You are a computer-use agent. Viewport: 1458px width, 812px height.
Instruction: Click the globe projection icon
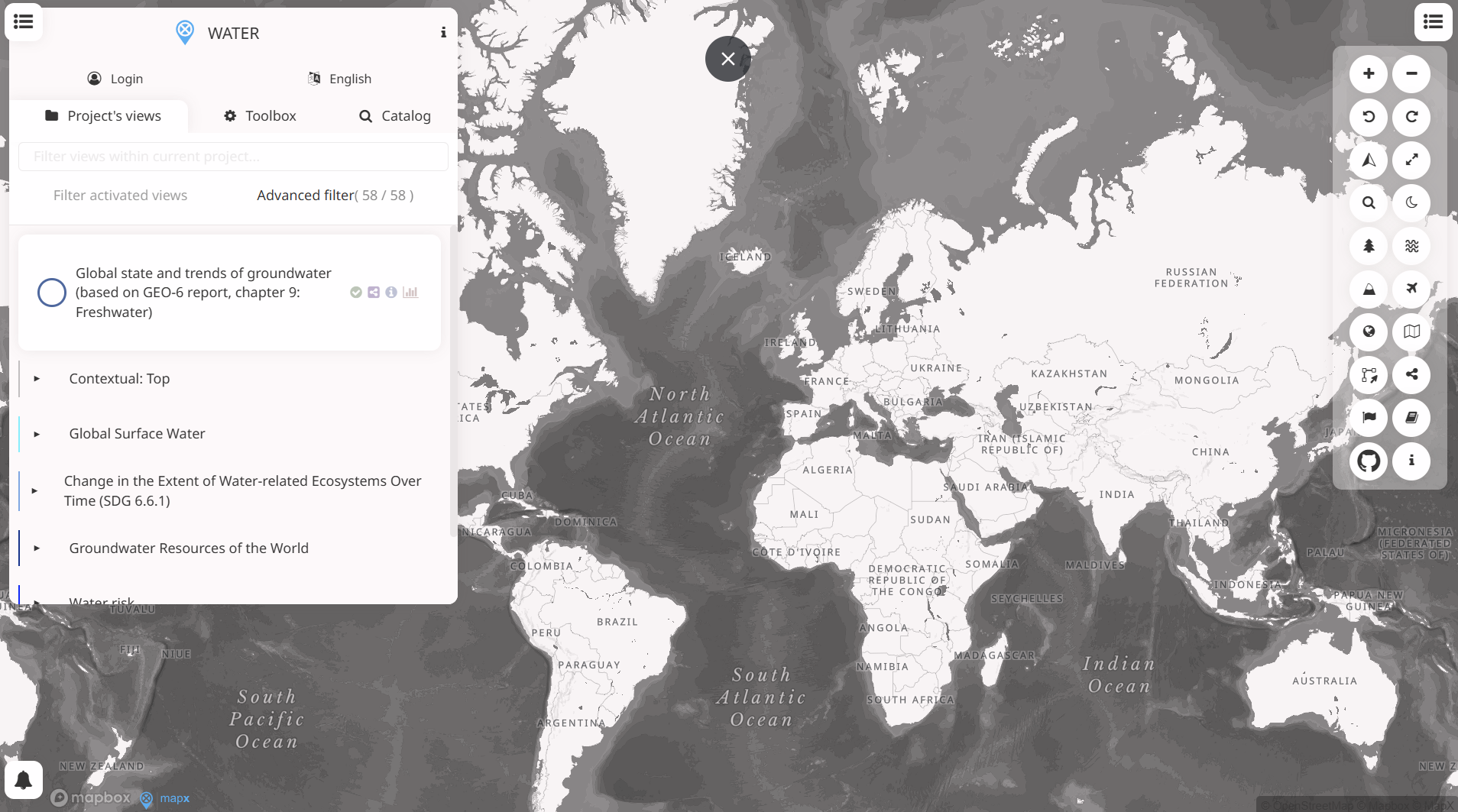(x=1369, y=332)
